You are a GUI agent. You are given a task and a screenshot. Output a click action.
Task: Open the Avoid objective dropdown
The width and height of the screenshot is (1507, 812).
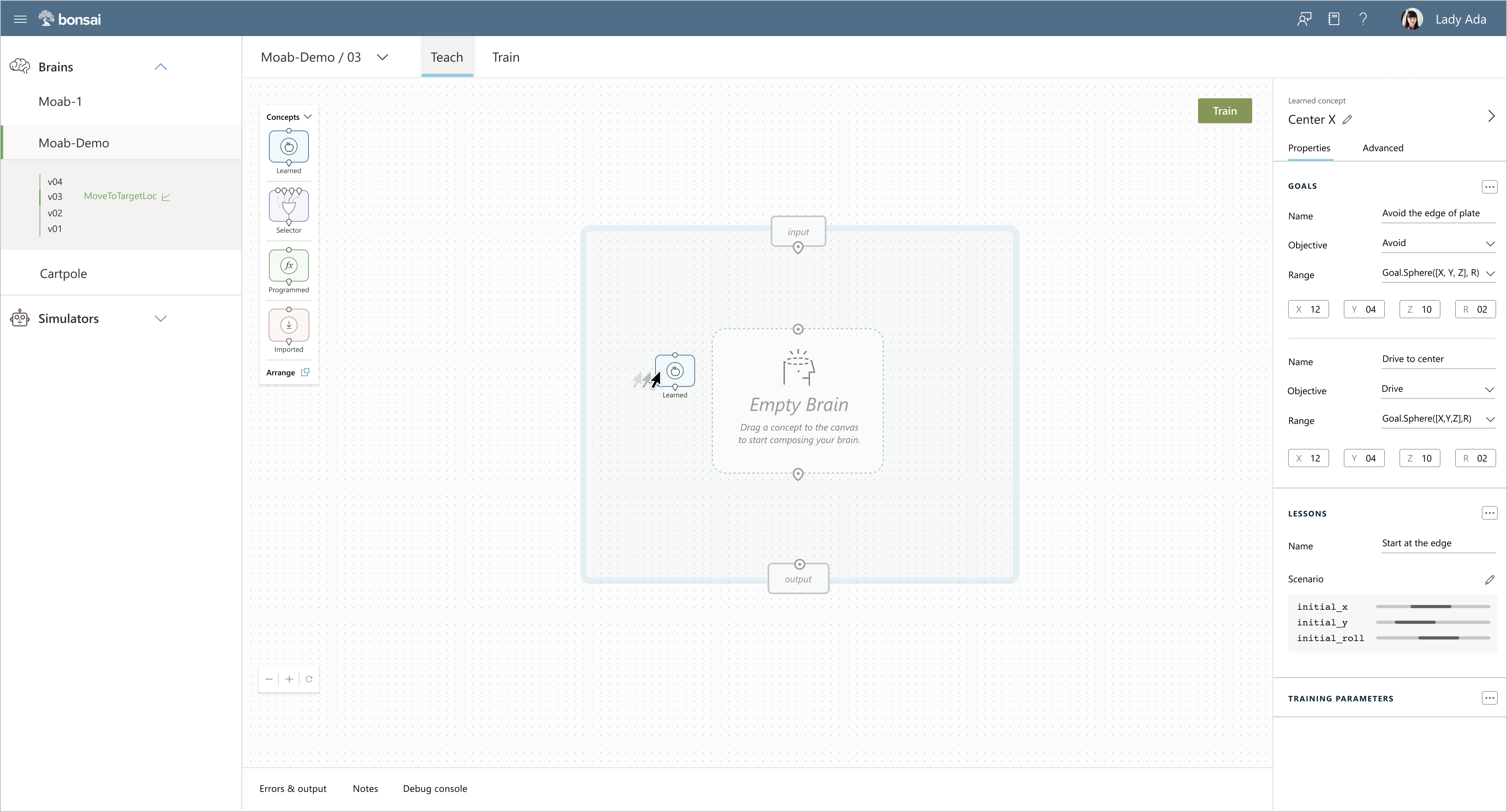[1489, 244]
